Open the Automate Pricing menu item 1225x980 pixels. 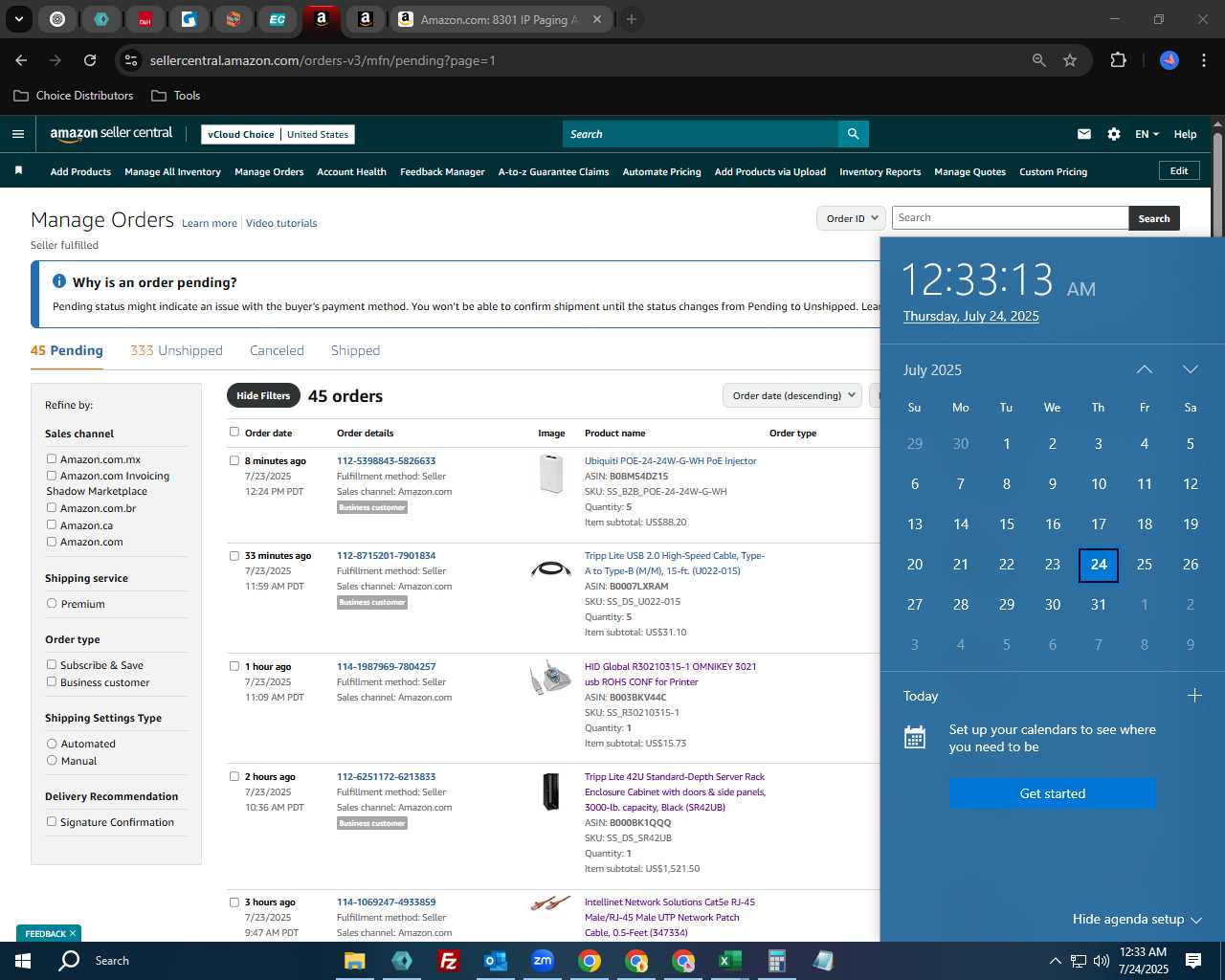pyautogui.click(x=661, y=172)
